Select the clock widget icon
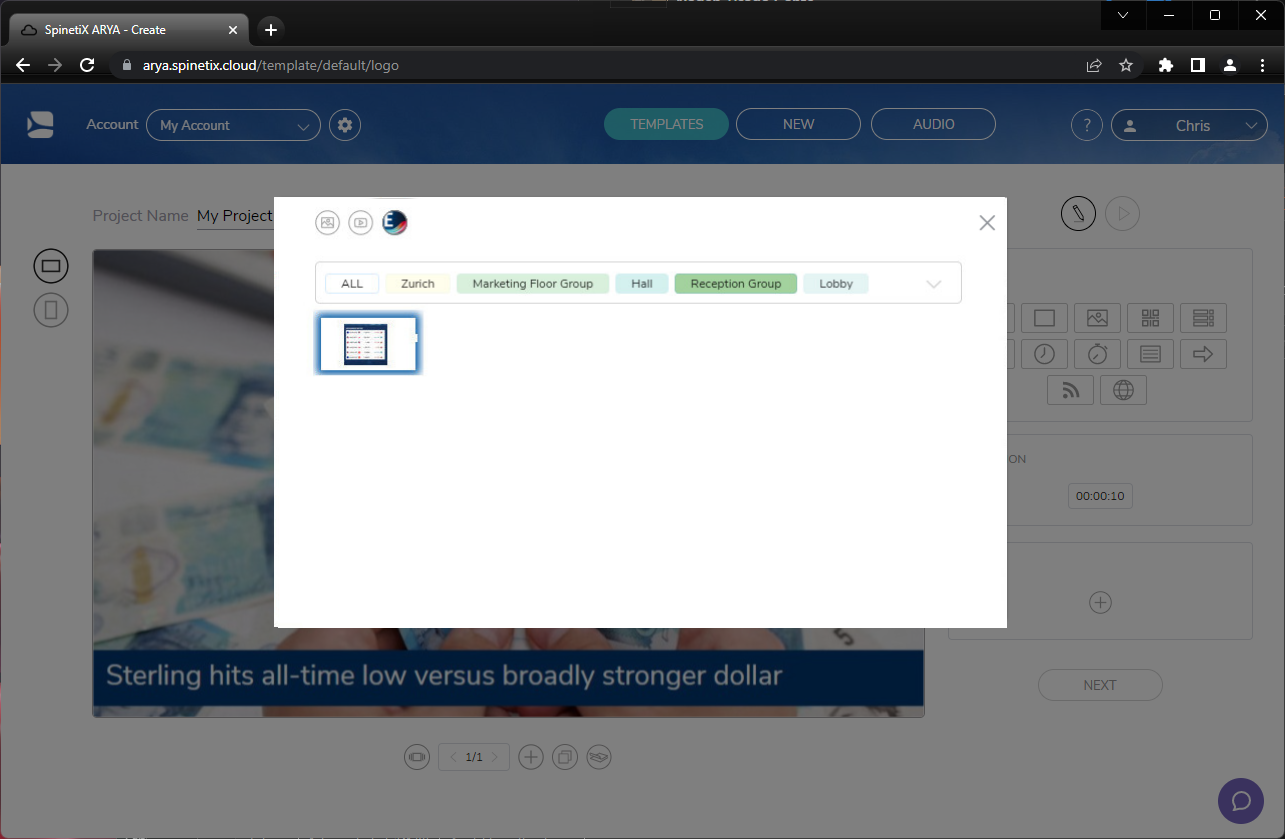1285x839 pixels. (x=1044, y=353)
